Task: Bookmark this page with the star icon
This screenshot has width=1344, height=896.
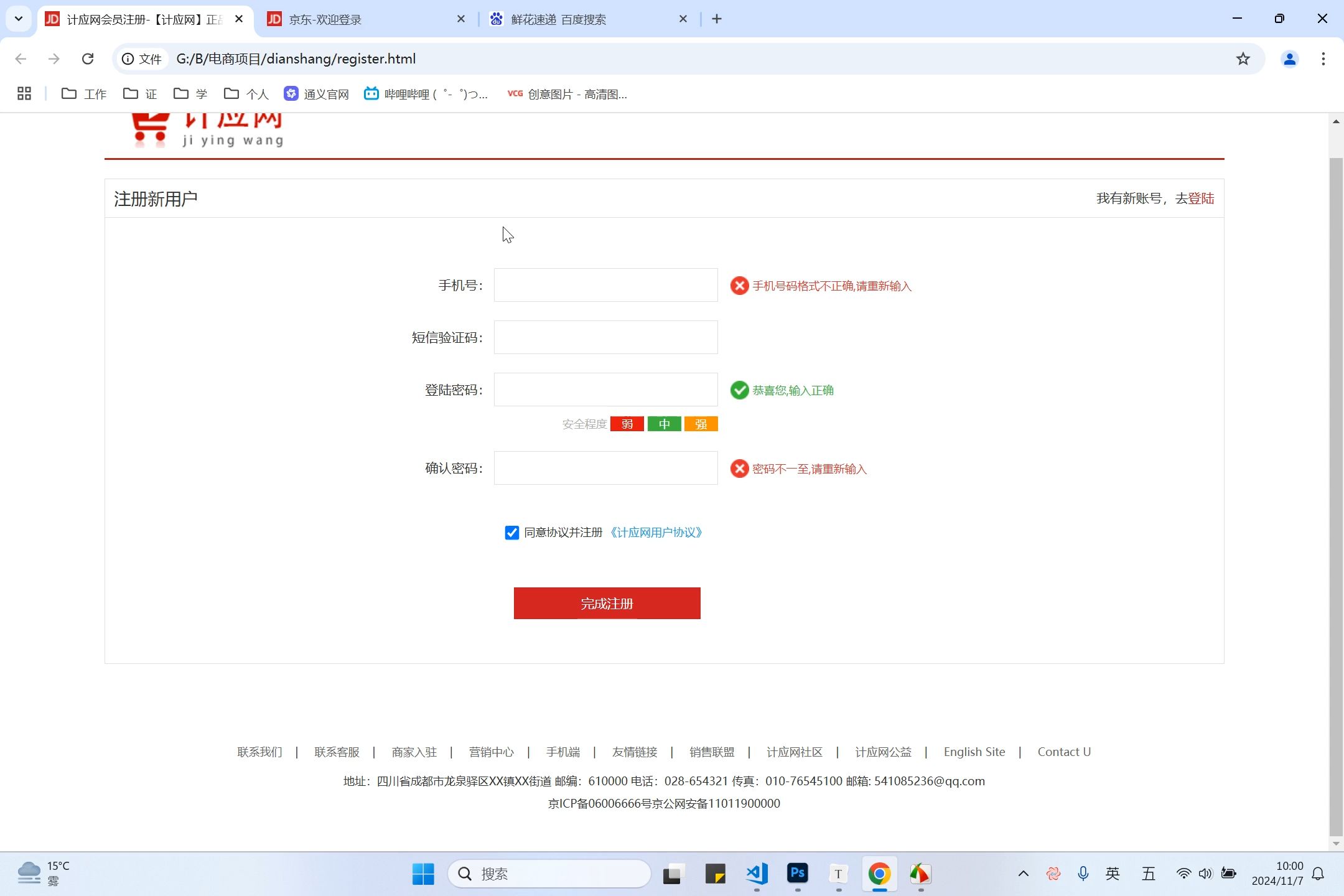Action: coord(1243,58)
